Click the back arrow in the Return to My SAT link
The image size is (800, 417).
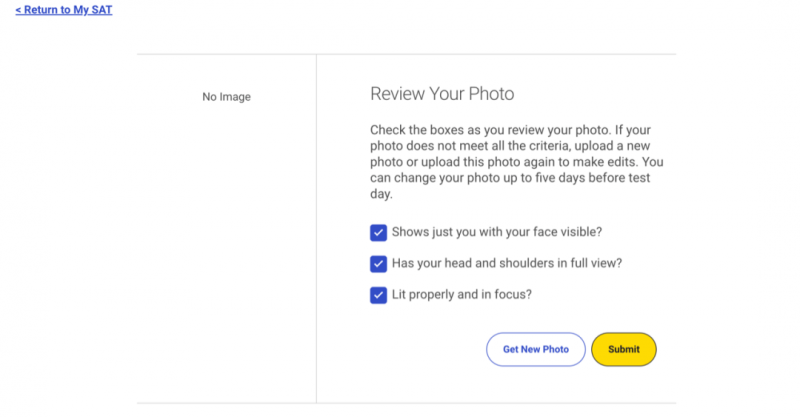[18, 10]
